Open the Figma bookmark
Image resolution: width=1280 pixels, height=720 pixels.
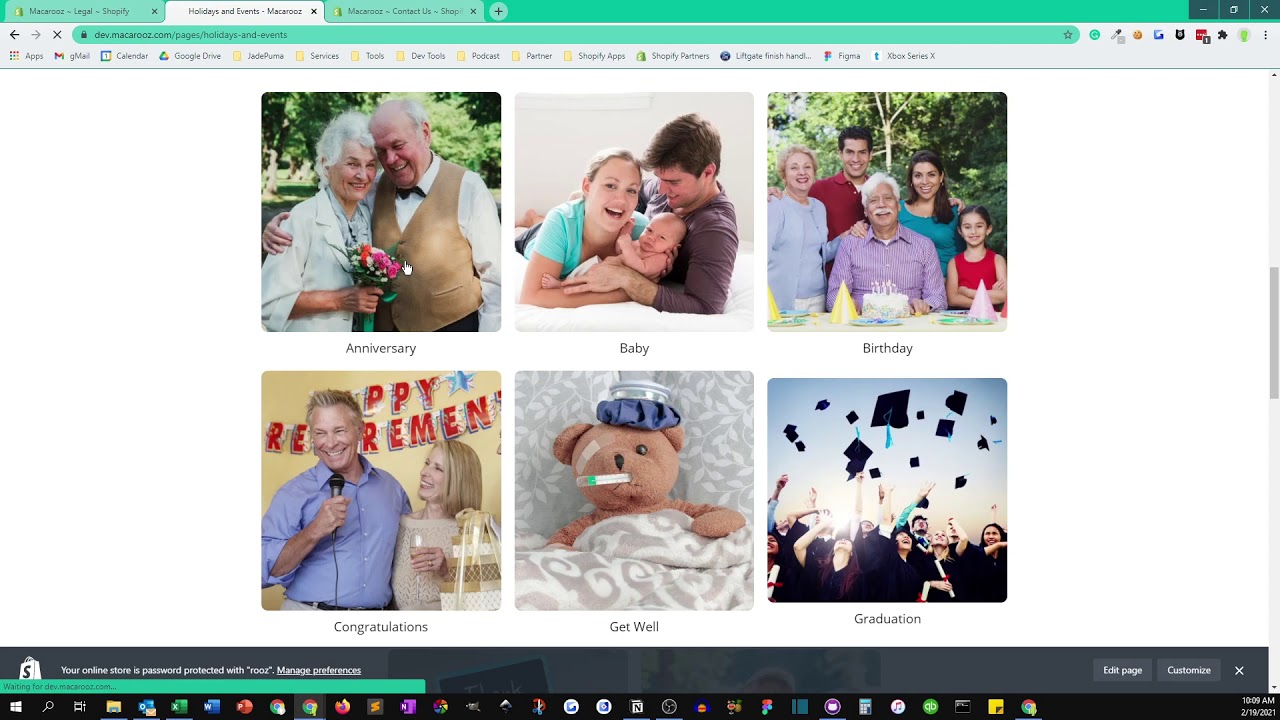(841, 56)
